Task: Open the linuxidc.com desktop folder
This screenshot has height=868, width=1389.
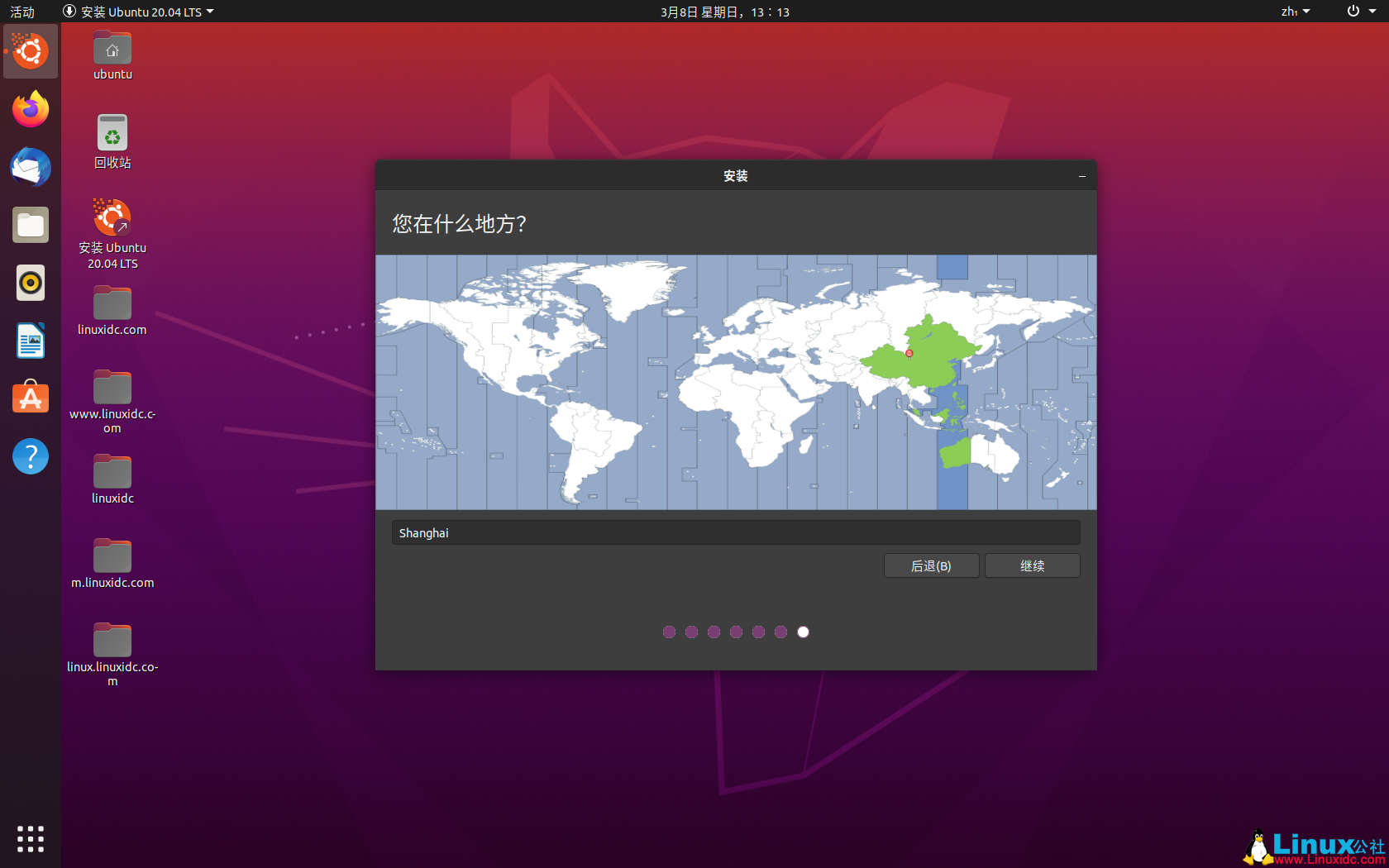Action: 112,301
